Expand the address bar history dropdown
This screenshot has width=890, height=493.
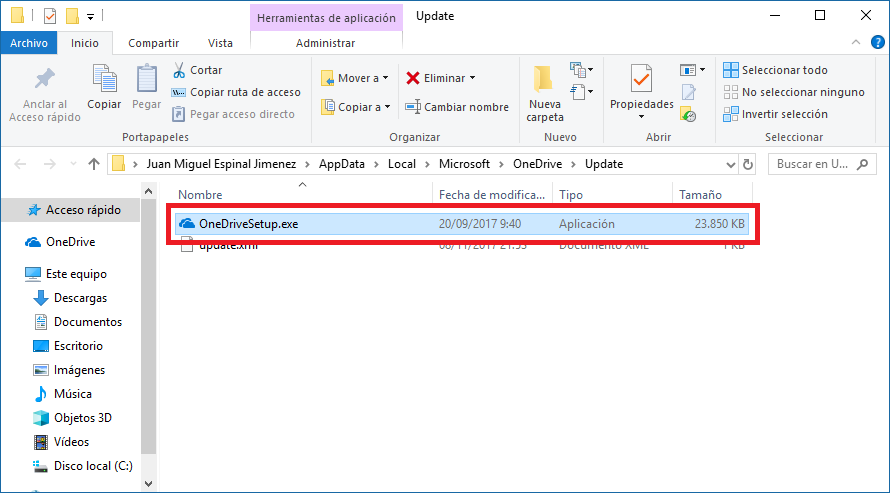pos(731,165)
